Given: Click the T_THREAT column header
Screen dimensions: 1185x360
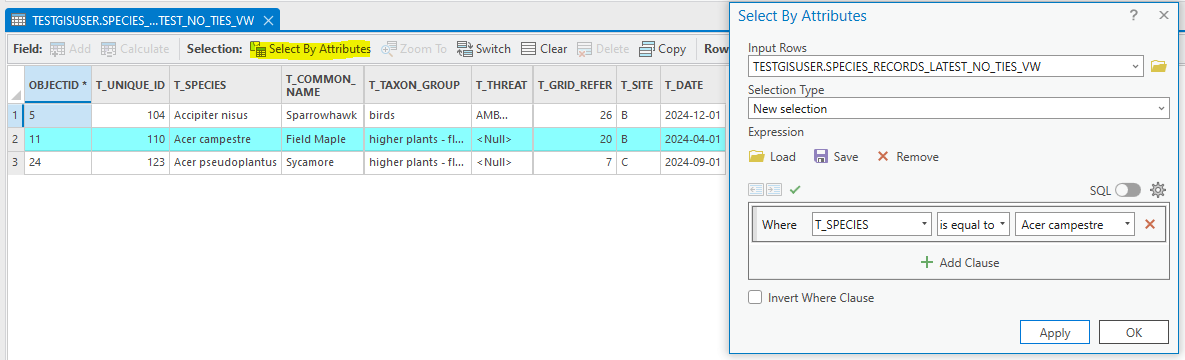Looking at the screenshot, I should 502,85.
